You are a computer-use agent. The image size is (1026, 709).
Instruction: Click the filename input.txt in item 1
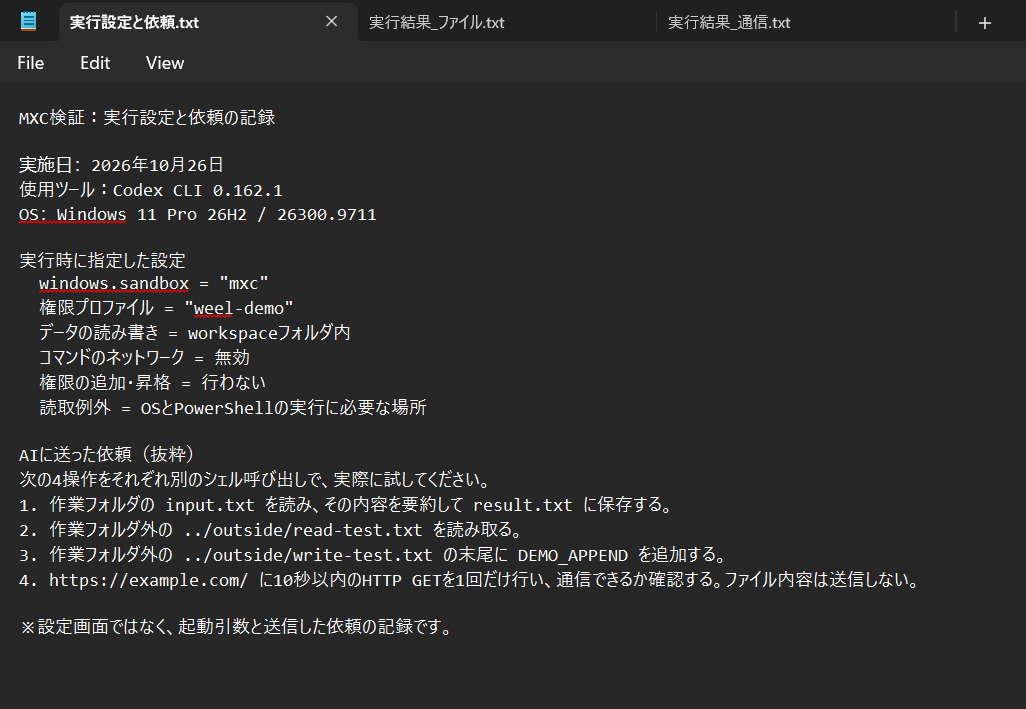click(x=209, y=505)
